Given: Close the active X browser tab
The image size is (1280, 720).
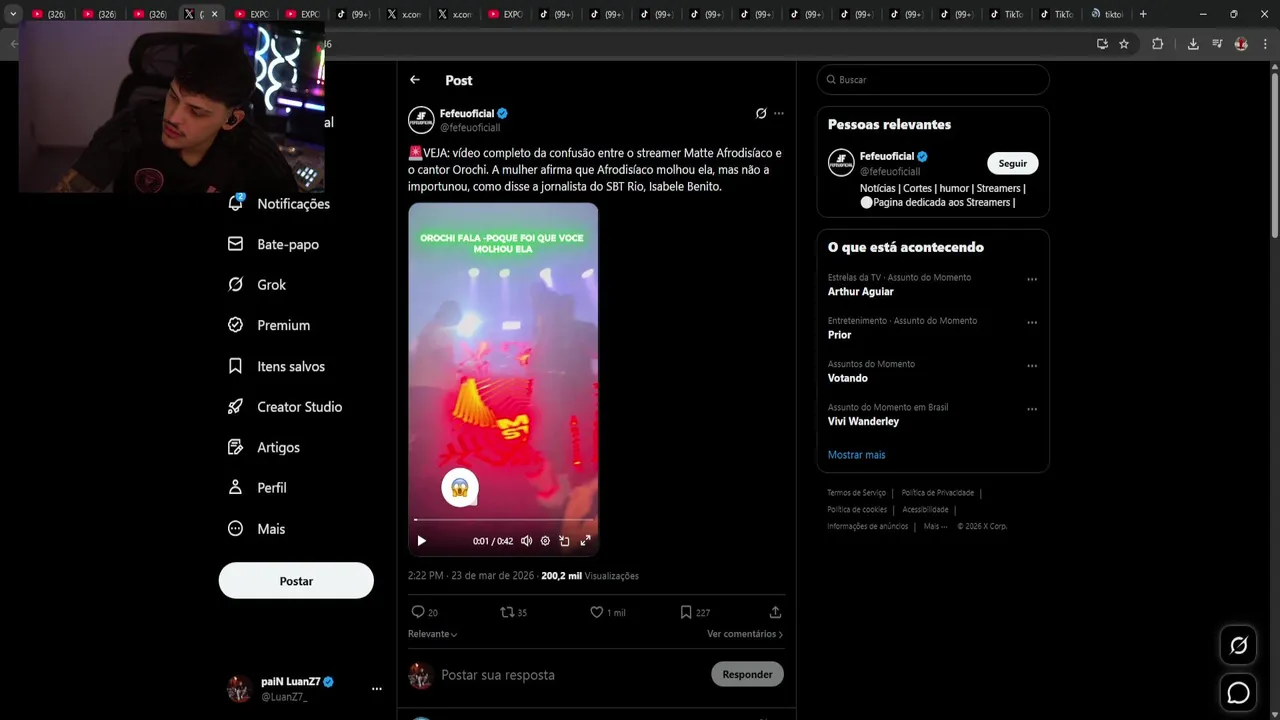Looking at the screenshot, I should pos(214,14).
